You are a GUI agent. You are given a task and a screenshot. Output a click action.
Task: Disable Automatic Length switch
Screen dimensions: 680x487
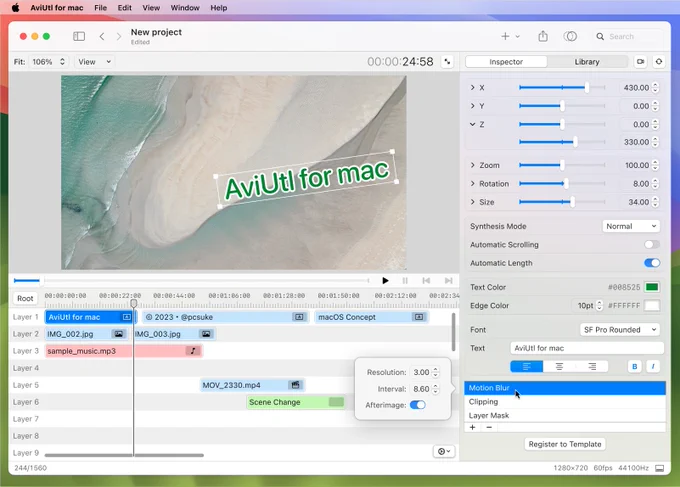point(652,263)
